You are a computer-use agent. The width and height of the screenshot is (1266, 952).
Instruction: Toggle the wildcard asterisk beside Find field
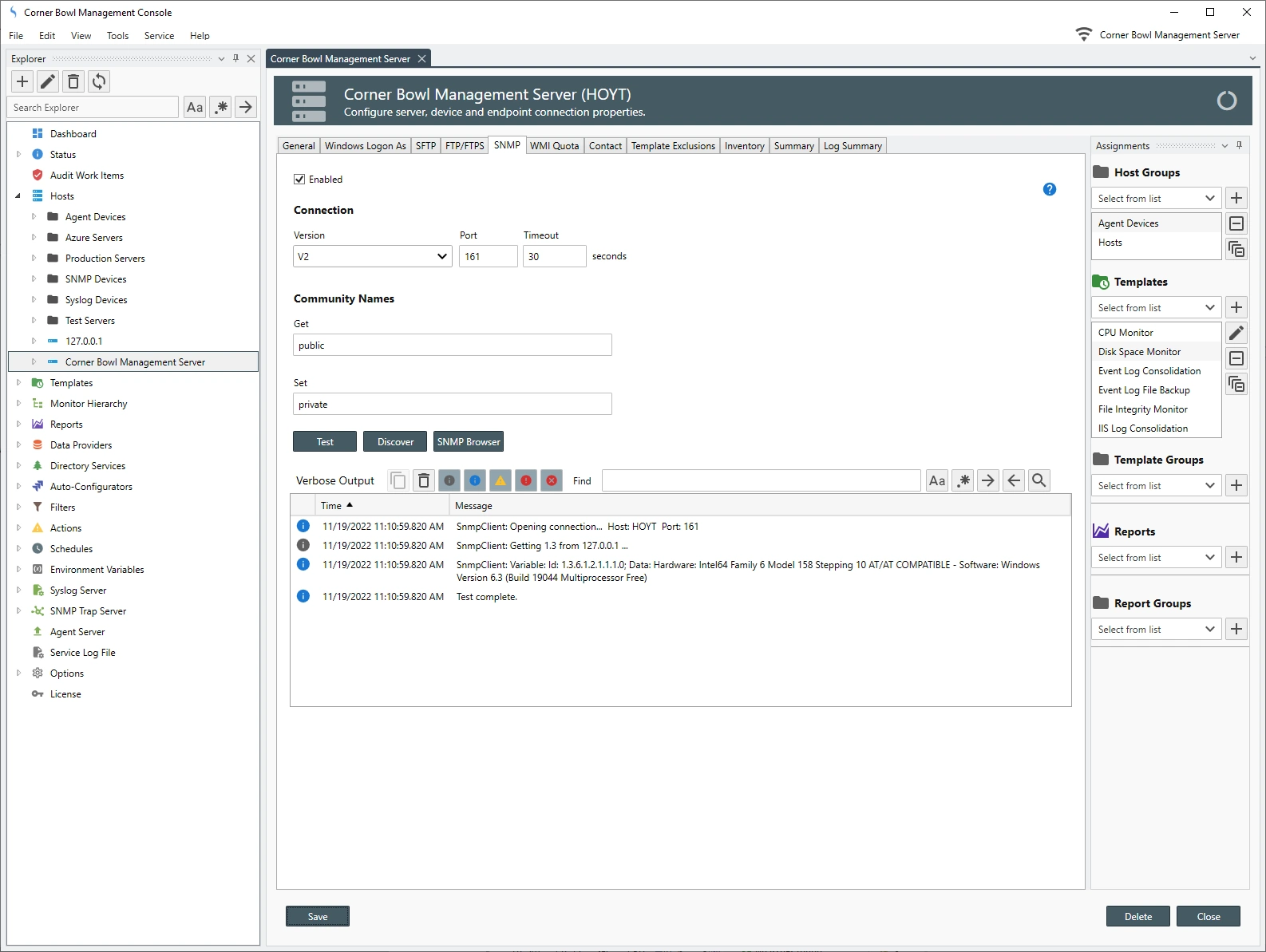click(963, 480)
